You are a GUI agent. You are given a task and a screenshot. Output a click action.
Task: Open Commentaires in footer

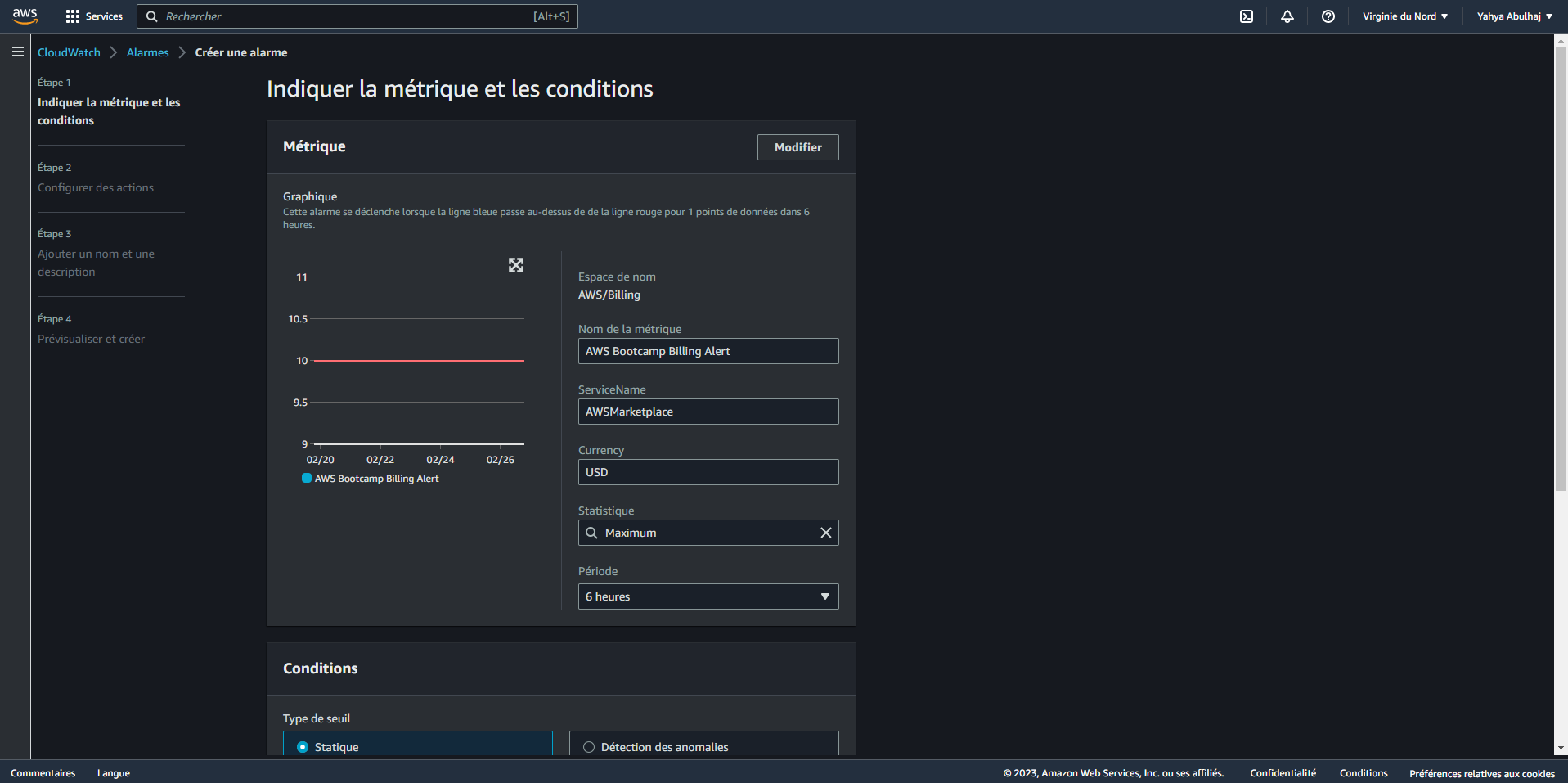tap(43, 773)
